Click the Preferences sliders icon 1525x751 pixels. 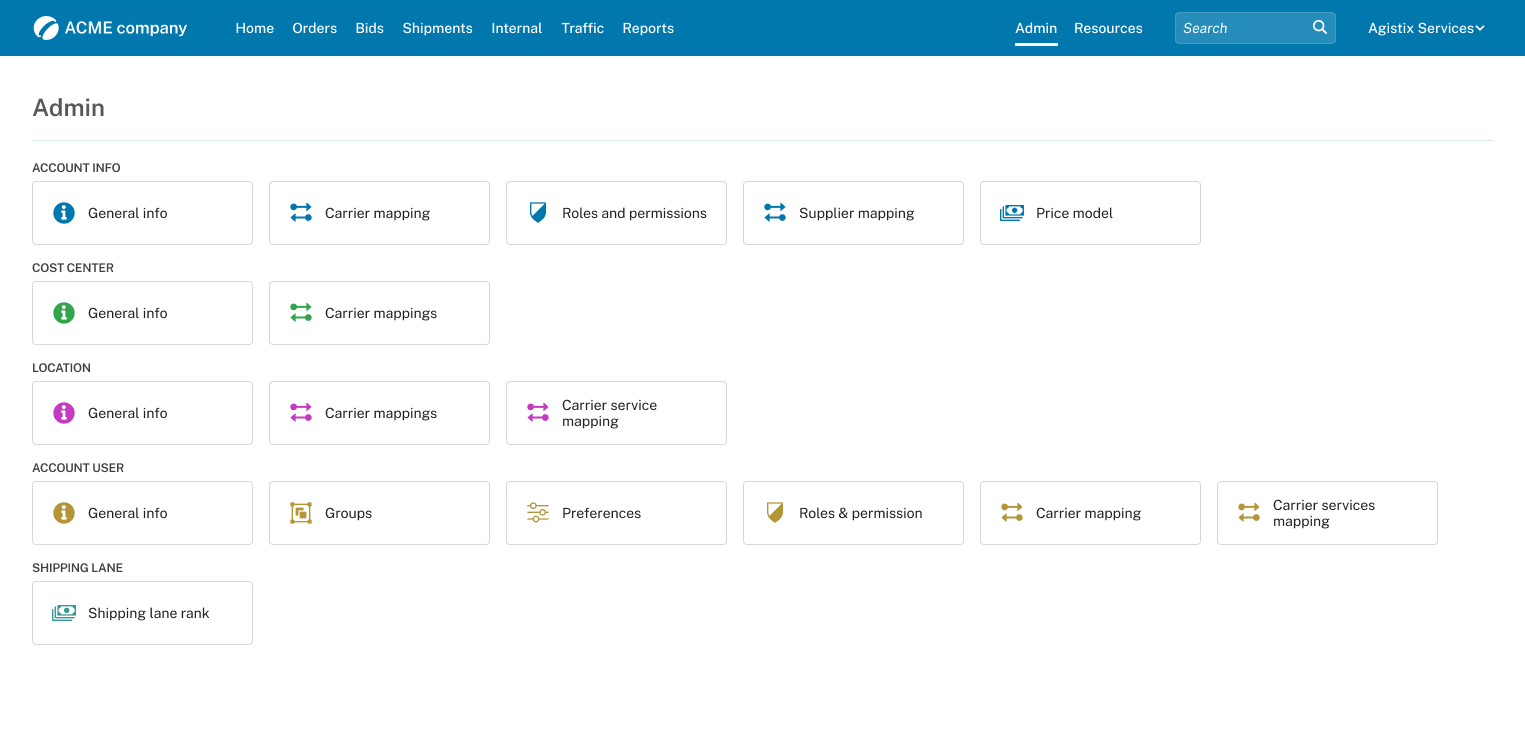tap(538, 513)
